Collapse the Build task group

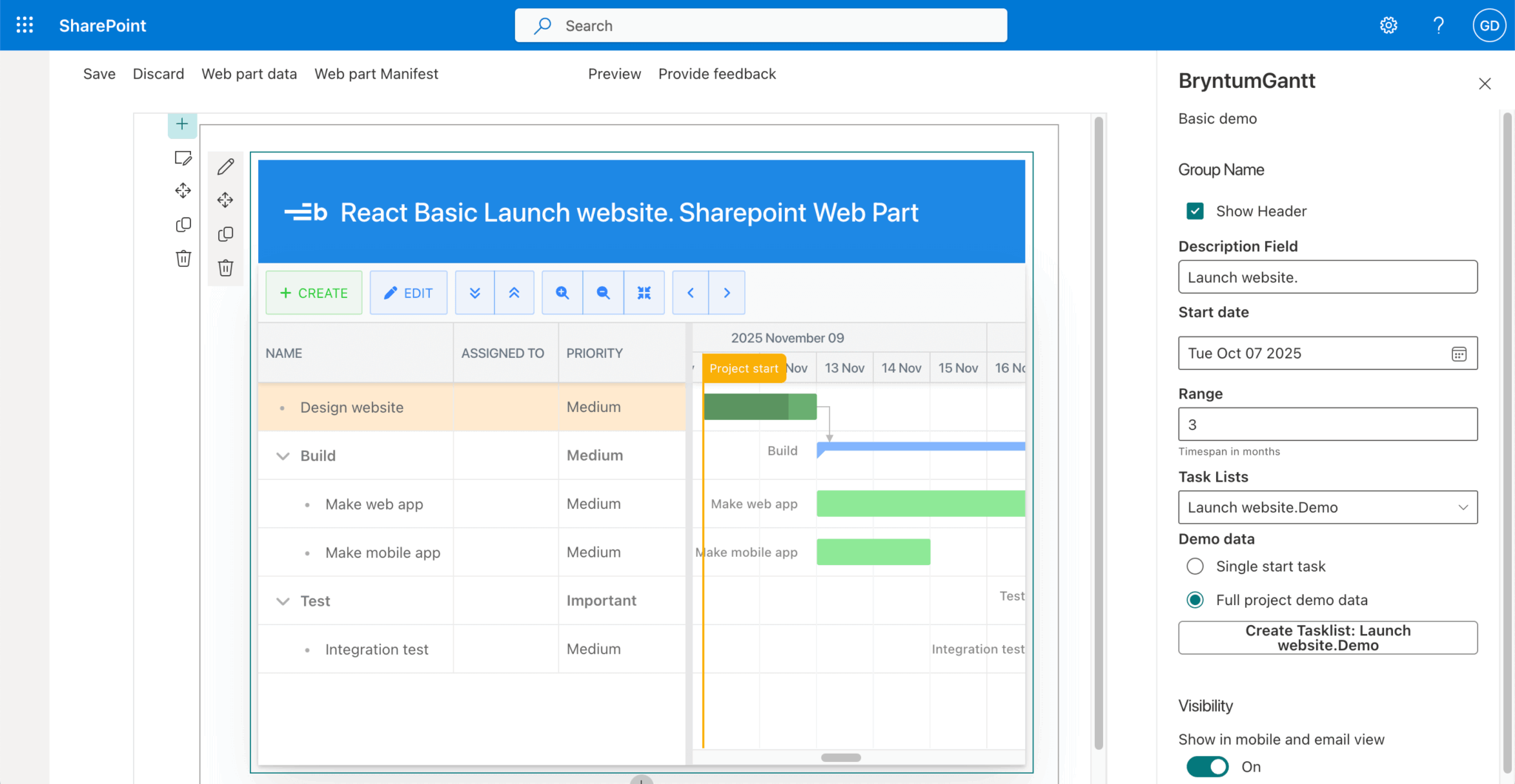tap(283, 456)
